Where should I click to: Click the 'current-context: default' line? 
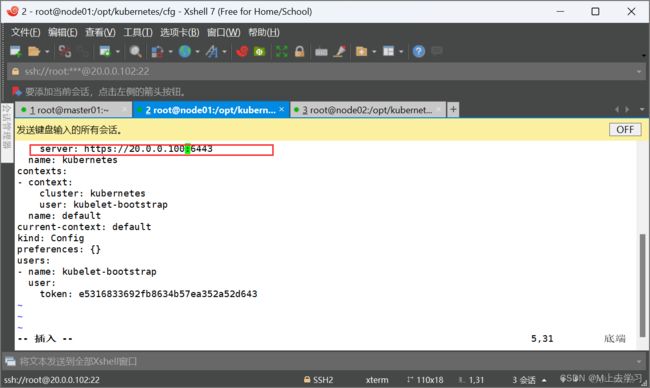(84, 227)
